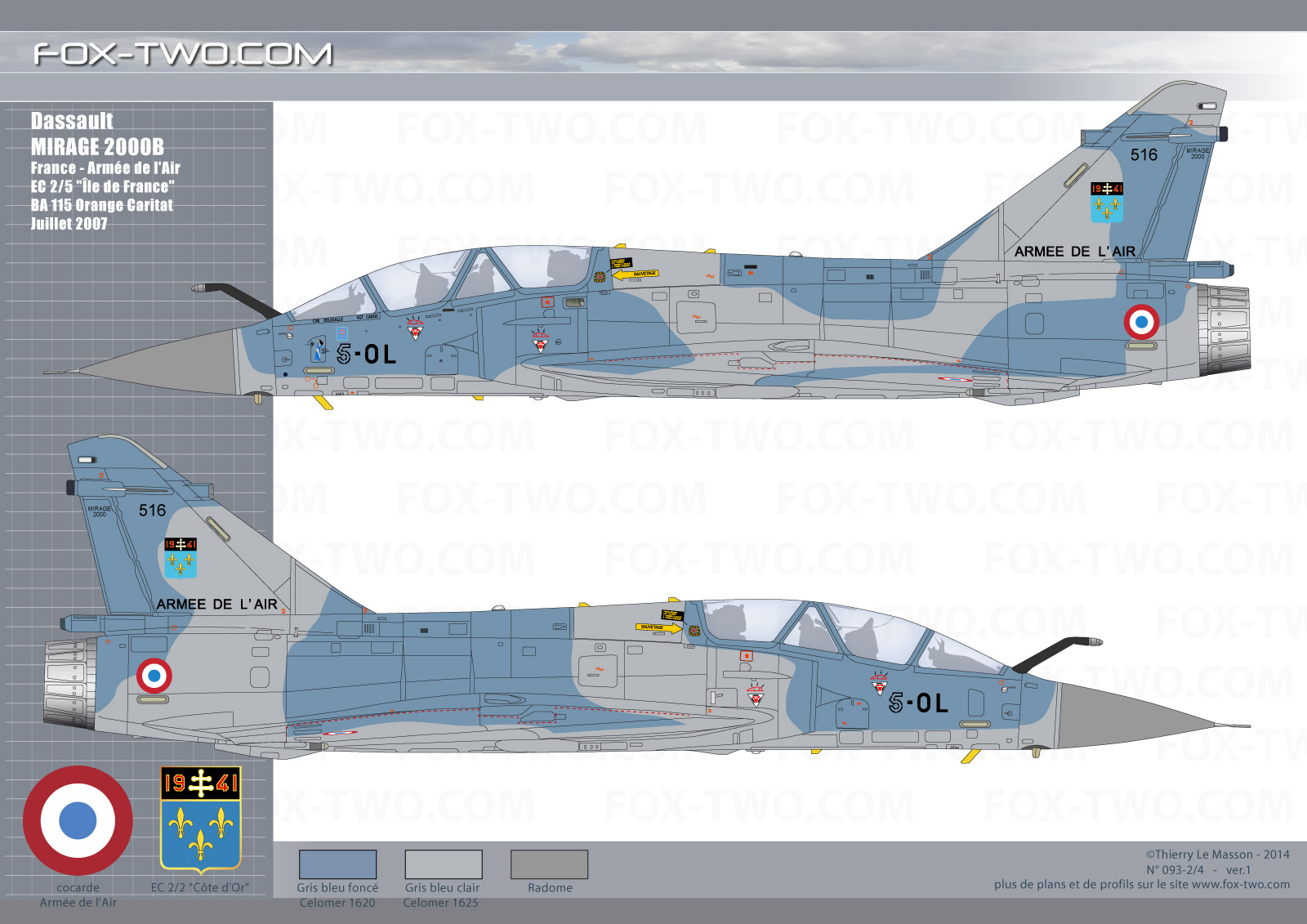The width and height of the screenshot is (1307, 924).
Task: Click the exhaust nozzle of the lower profile
Action: tap(69, 684)
